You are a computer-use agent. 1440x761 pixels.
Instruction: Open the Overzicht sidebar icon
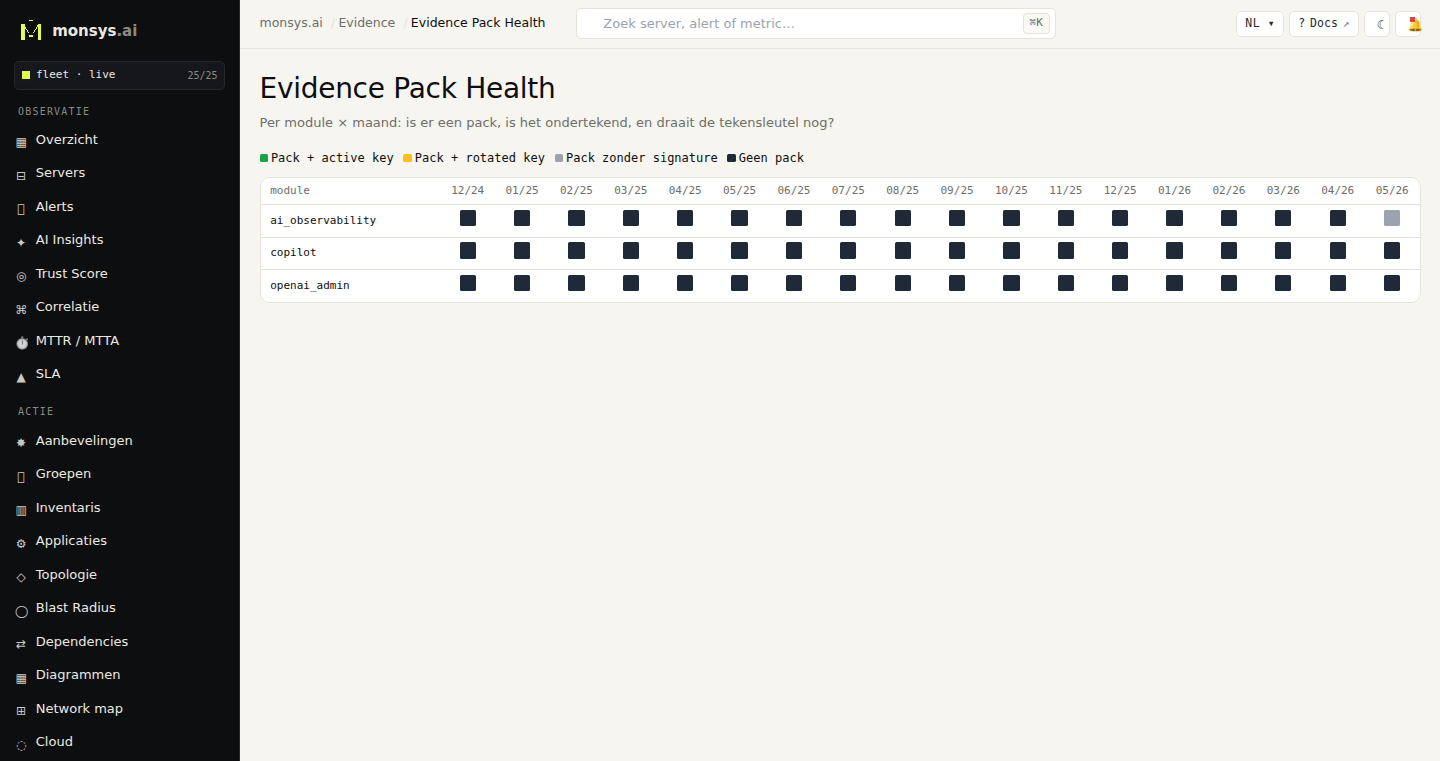coord(21,142)
